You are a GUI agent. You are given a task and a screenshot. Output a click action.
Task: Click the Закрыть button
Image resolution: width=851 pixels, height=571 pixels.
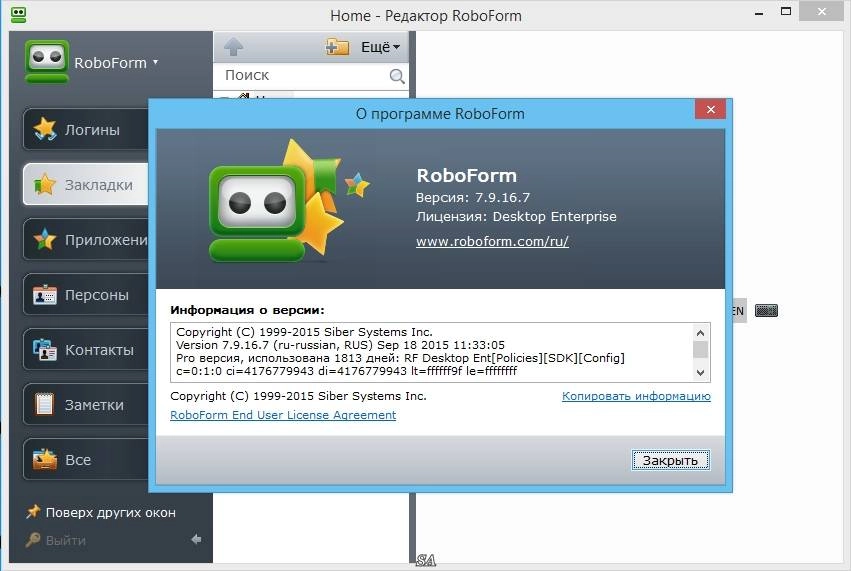pos(671,460)
